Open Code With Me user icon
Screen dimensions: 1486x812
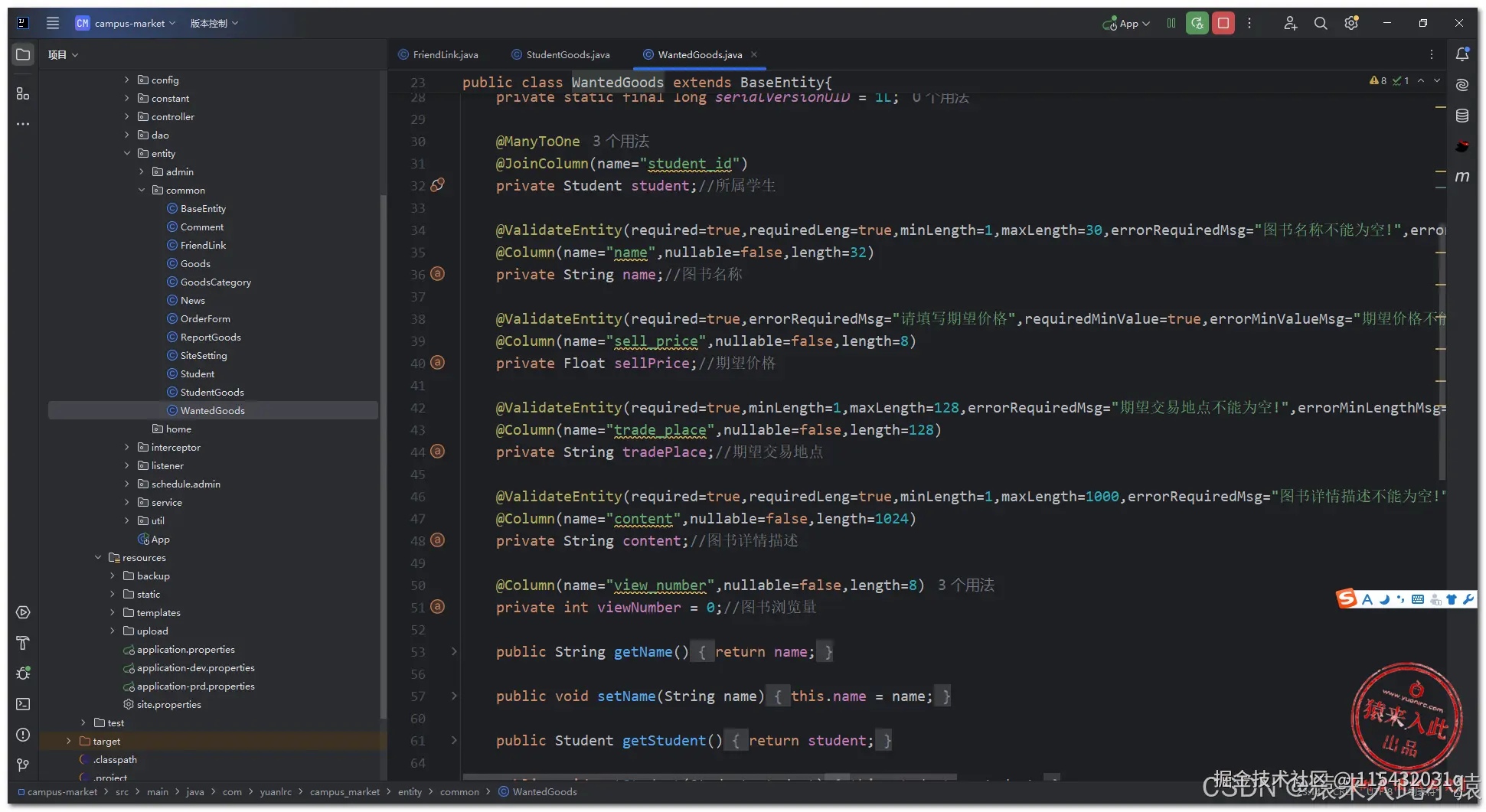(1290, 23)
